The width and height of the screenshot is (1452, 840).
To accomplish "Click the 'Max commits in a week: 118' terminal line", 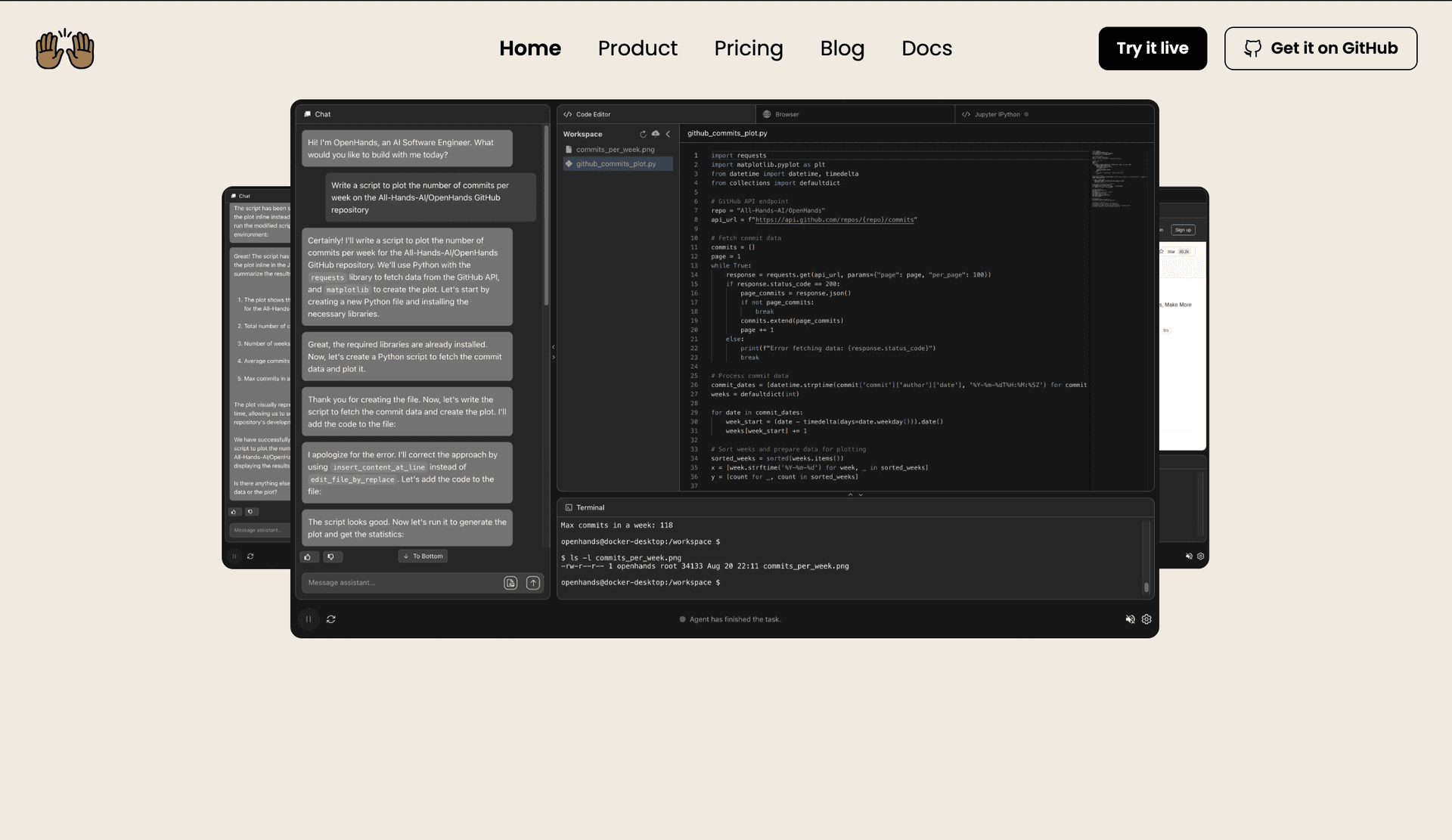I will coord(616,525).
